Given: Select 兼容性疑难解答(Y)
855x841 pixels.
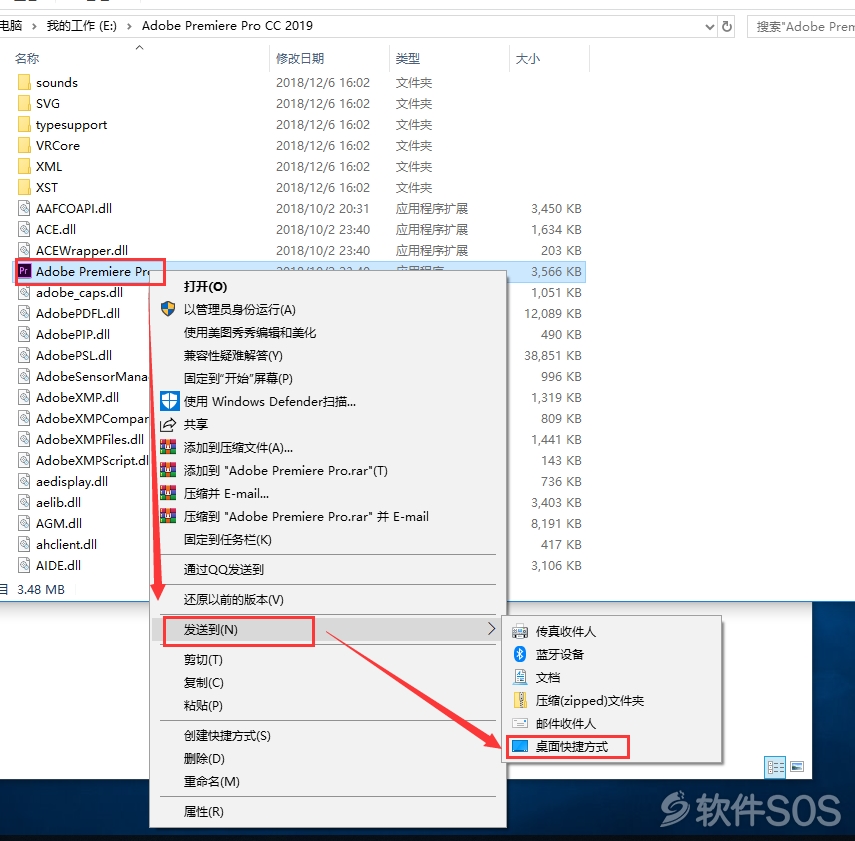Looking at the screenshot, I should 233,356.
